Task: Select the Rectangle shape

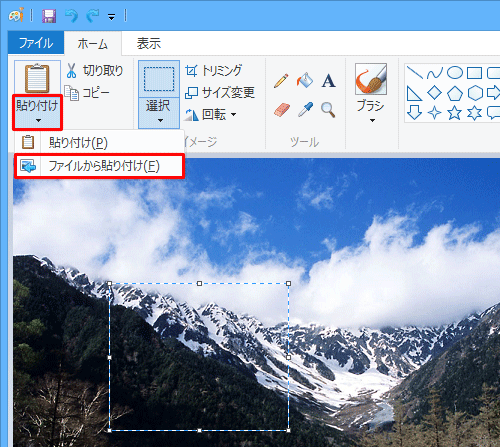Action: coord(474,73)
